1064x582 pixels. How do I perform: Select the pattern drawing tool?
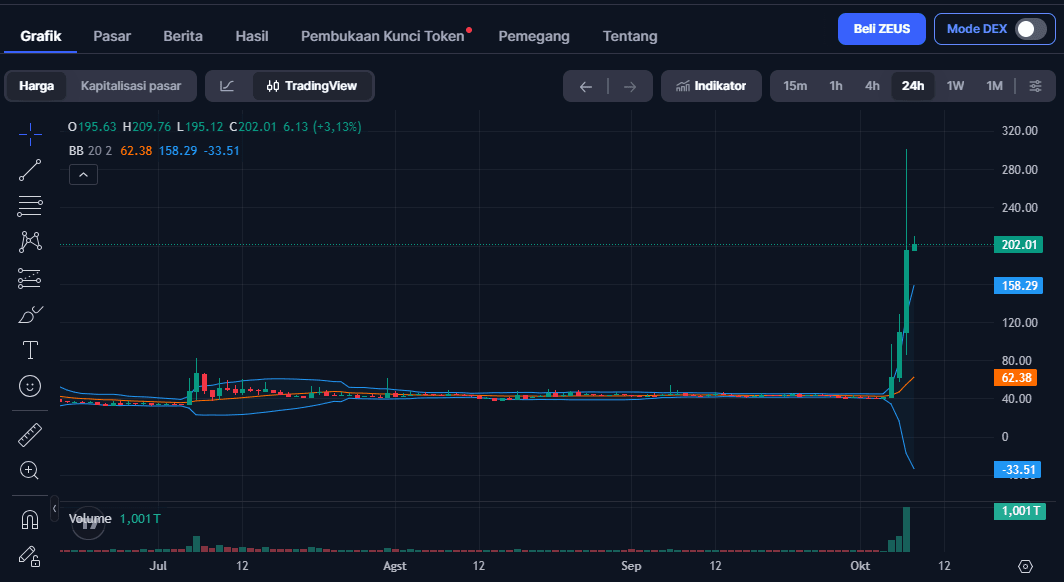(30, 241)
